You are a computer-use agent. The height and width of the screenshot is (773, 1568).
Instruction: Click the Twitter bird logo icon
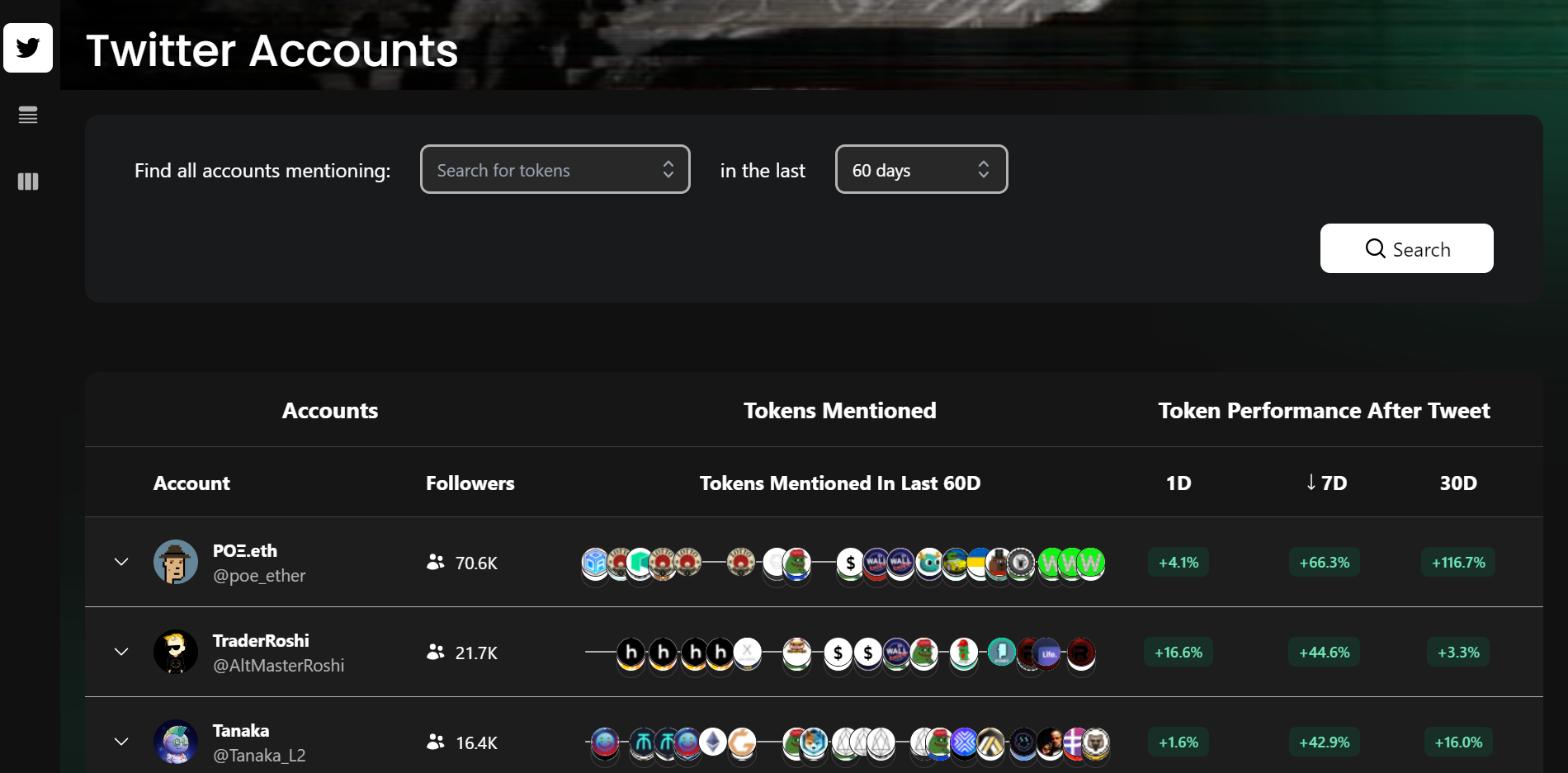tap(28, 48)
